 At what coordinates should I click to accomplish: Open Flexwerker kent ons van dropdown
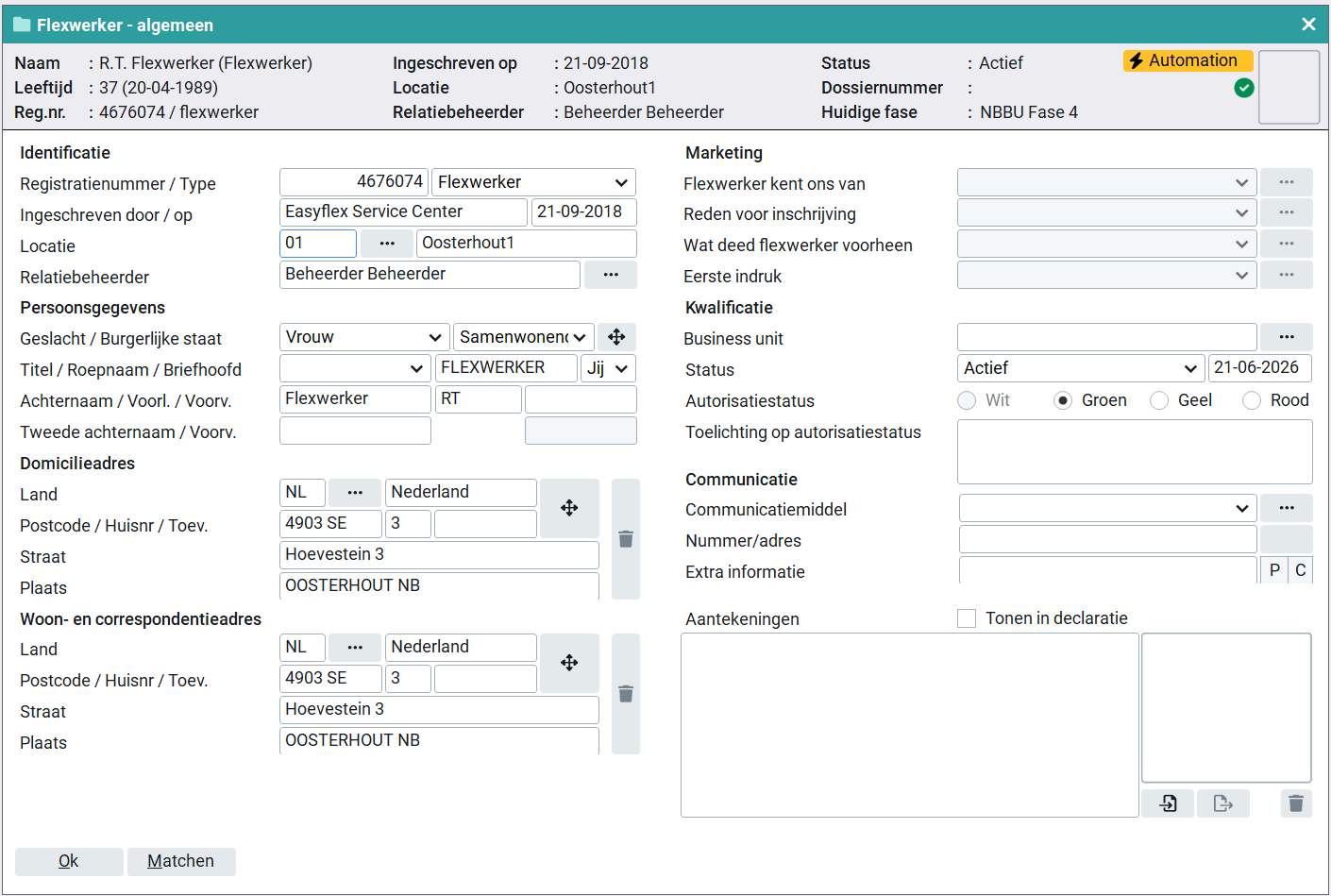(x=1107, y=182)
